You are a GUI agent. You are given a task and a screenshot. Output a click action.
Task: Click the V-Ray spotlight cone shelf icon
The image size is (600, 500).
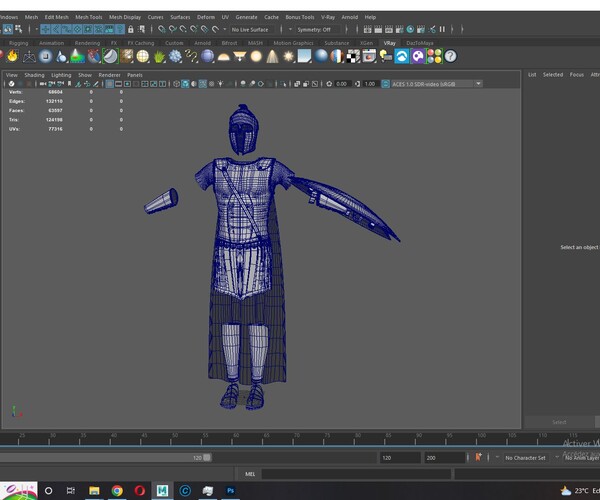pyautogui.click(x=272, y=56)
